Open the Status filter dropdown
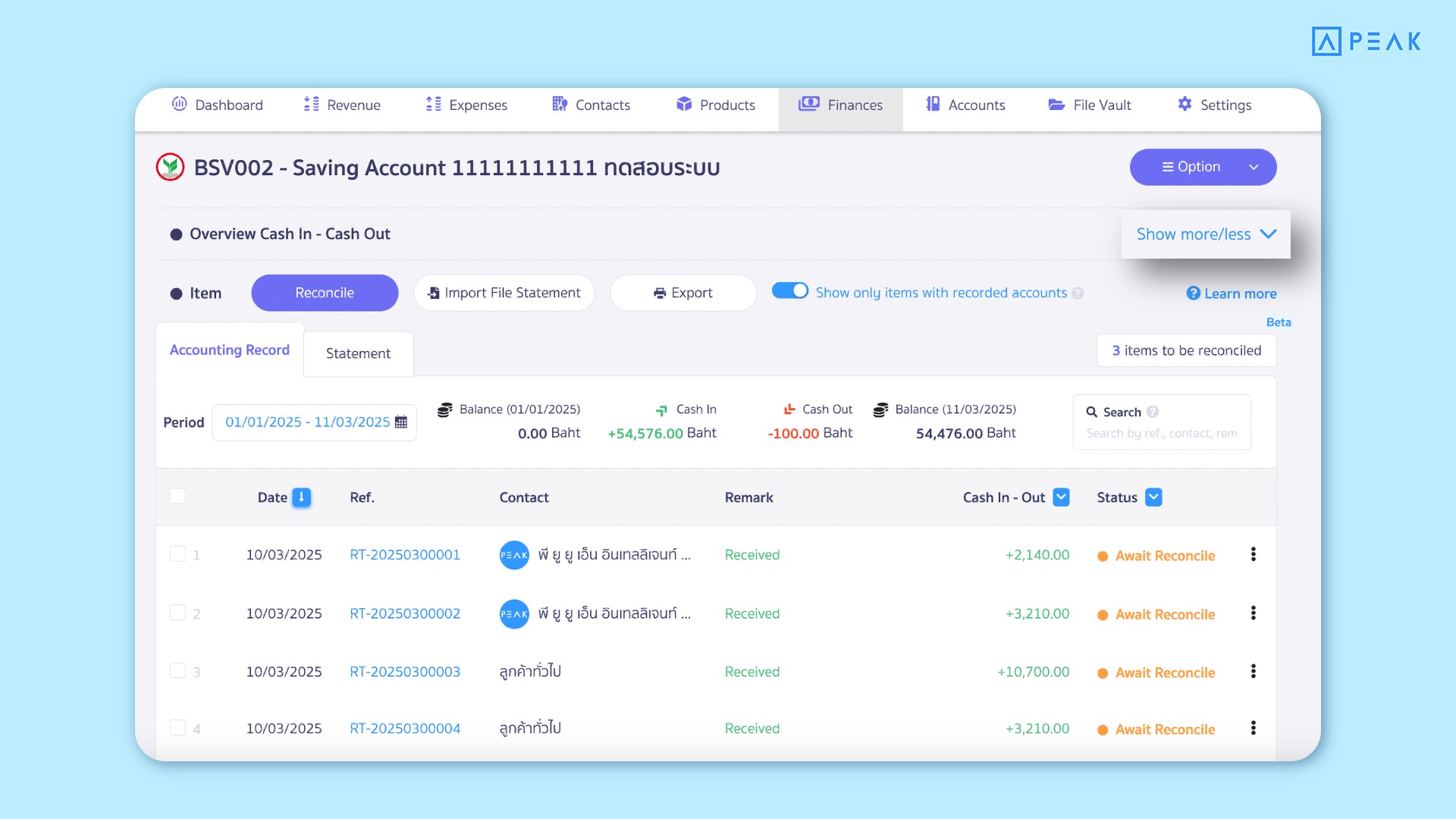Image resolution: width=1456 pixels, height=819 pixels. (1153, 497)
